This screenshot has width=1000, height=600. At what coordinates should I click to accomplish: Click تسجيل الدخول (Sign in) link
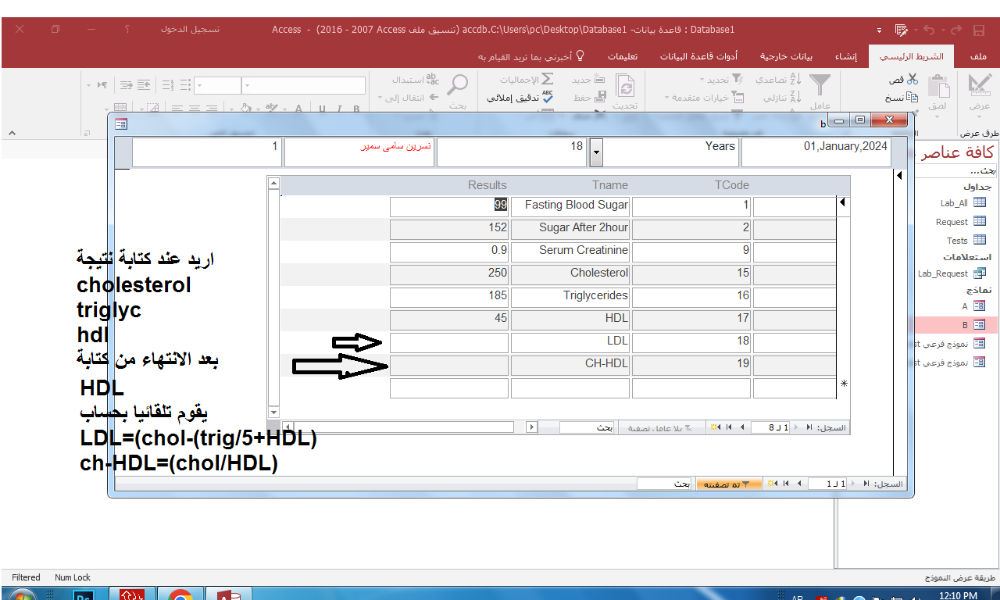click(x=190, y=29)
